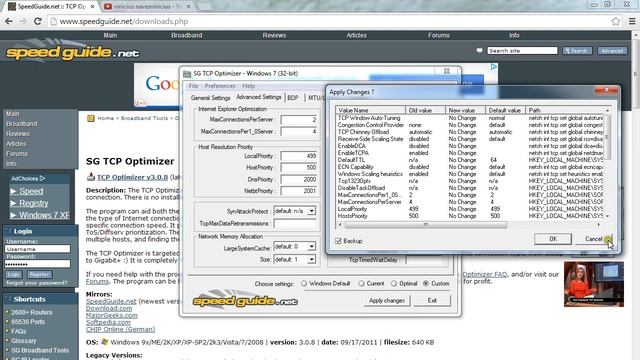
Task: Open the File menu in TCP Optimizer
Action: point(193,86)
